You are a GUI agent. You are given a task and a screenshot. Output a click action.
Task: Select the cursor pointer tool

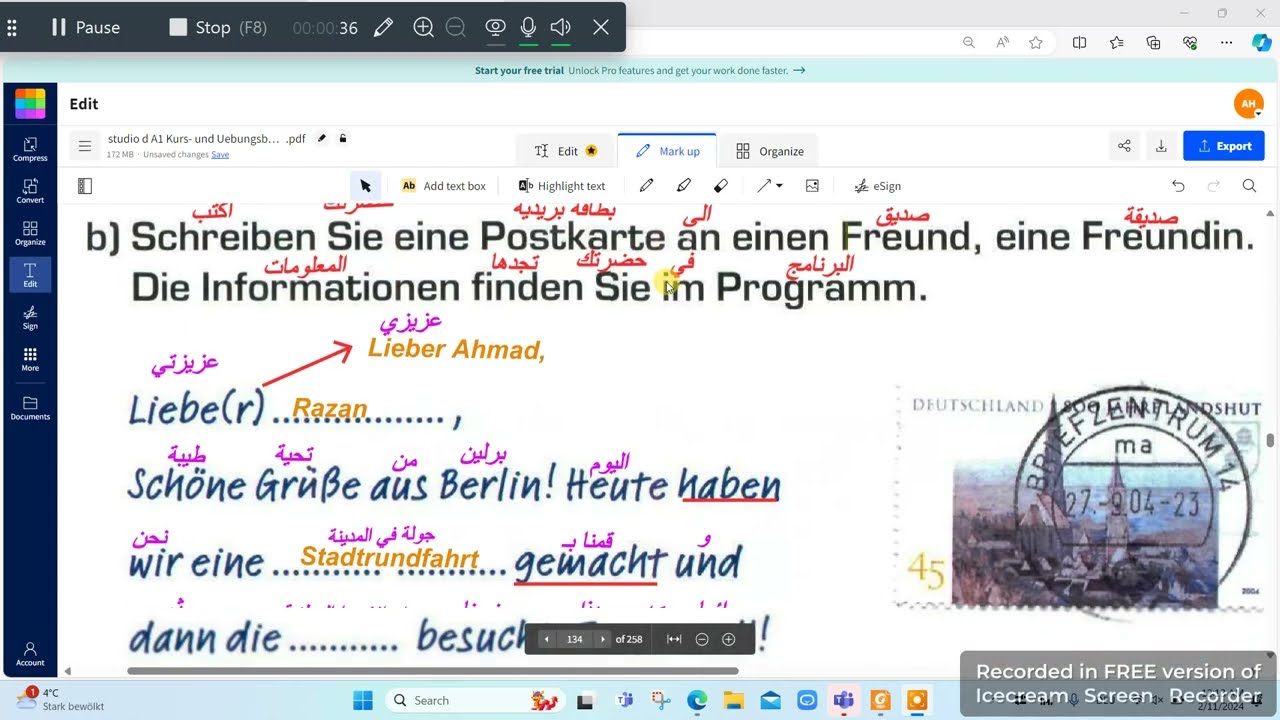pyautogui.click(x=365, y=186)
